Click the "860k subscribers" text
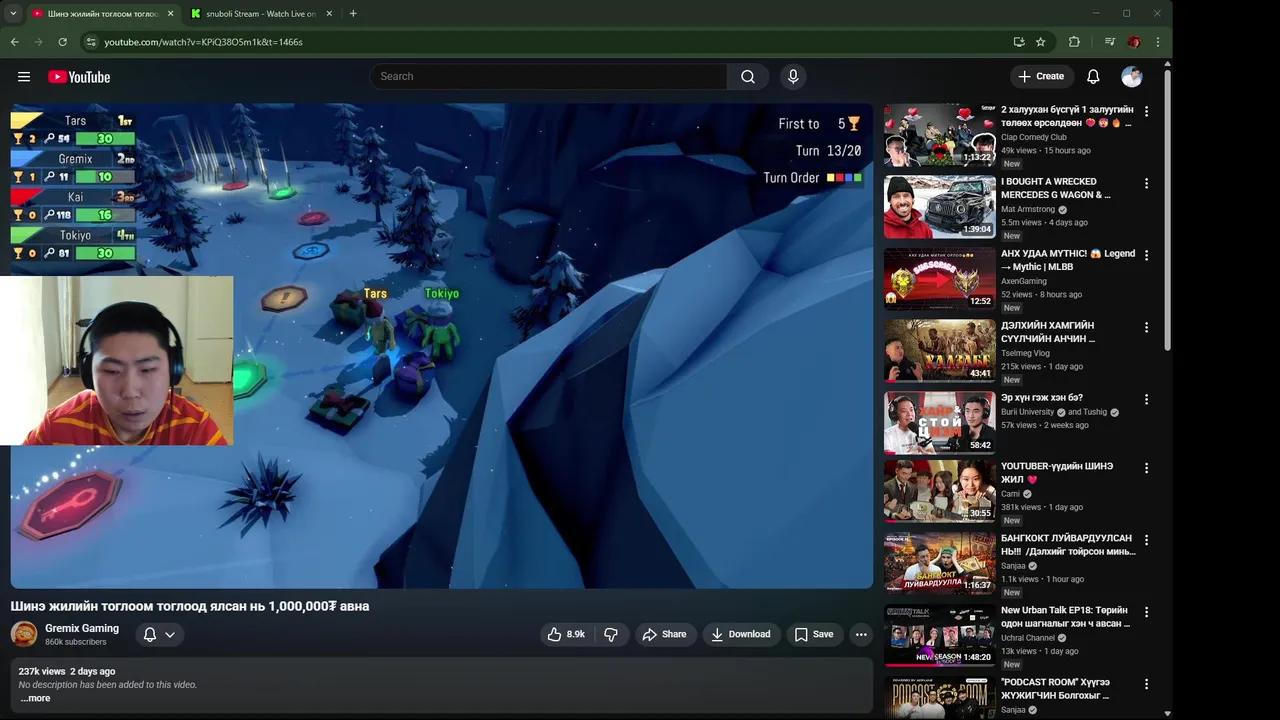Image resolution: width=1280 pixels, height=720 pixels. click(x=76, y=642)
